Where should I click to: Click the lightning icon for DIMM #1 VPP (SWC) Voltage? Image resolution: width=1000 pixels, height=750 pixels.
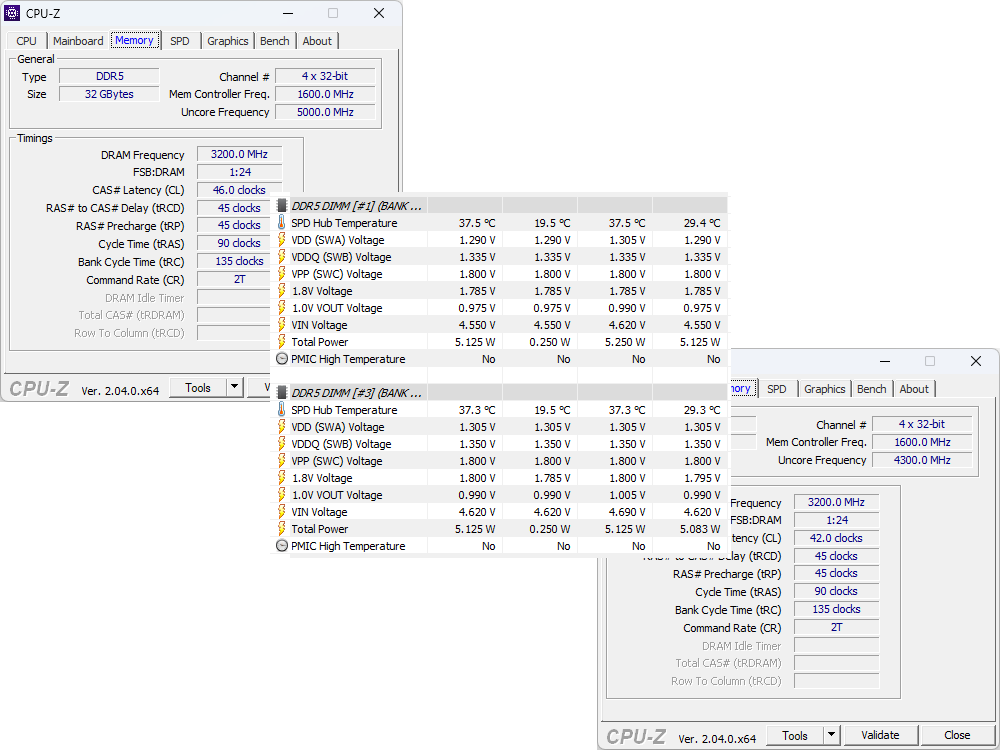pyautogui.click(x=282, y=274)
